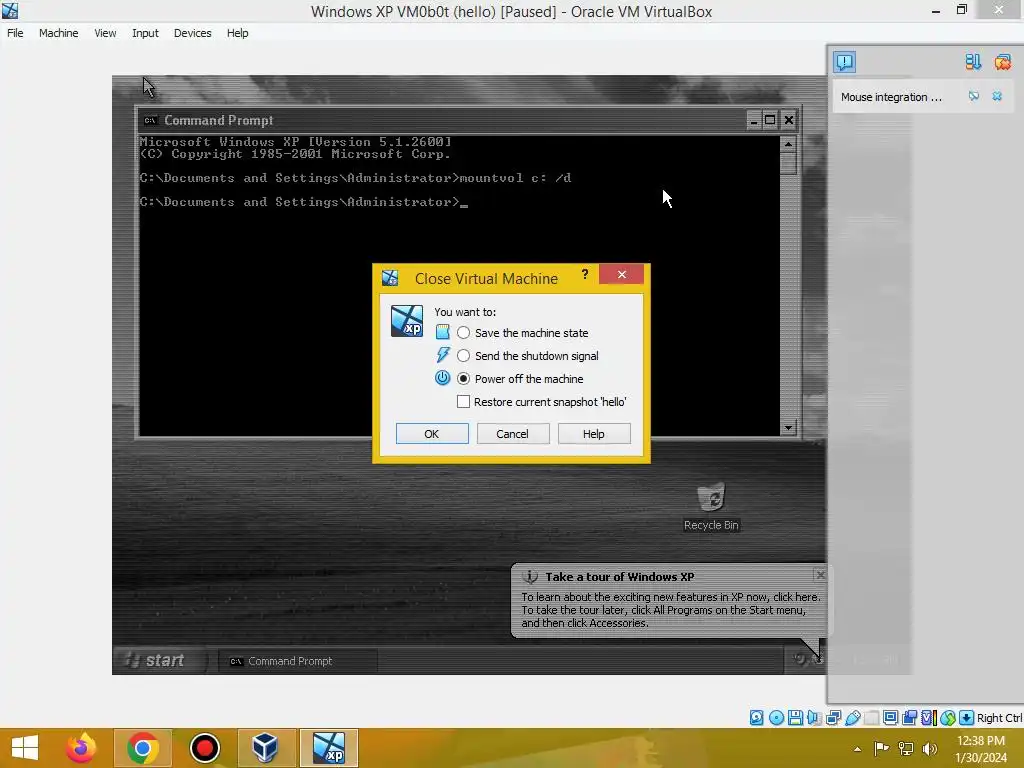Open the Devices menu

coord(192,33)
